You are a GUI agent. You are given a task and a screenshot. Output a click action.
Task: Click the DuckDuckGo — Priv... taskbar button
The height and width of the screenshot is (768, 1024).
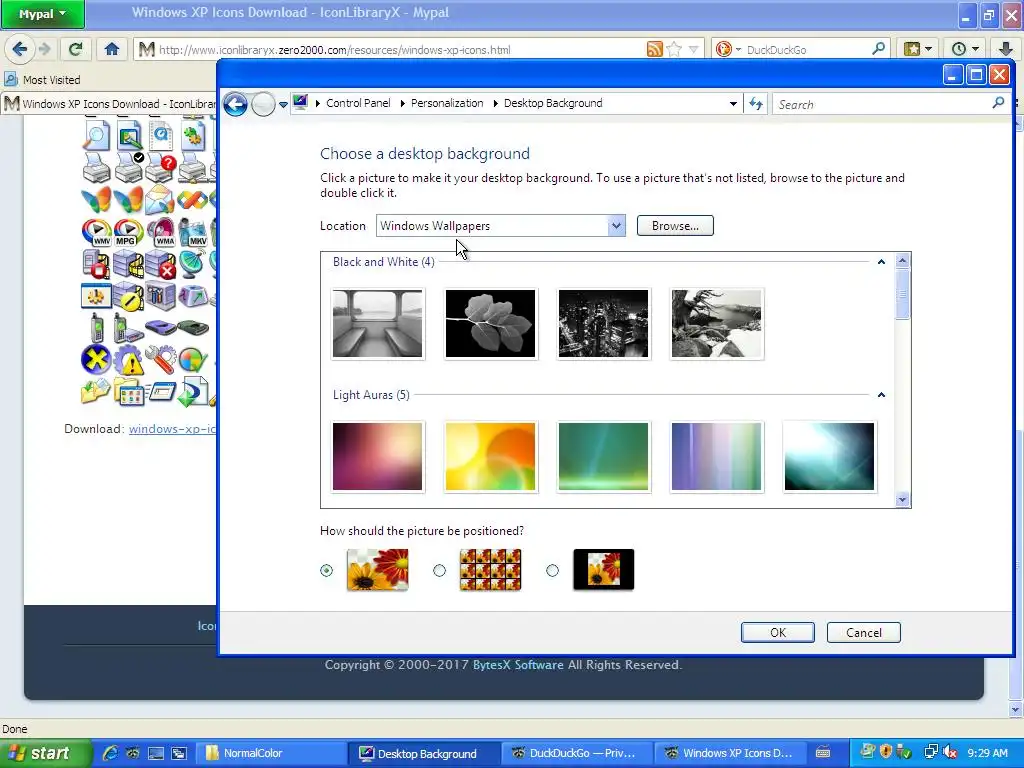[x=577, y=753]
